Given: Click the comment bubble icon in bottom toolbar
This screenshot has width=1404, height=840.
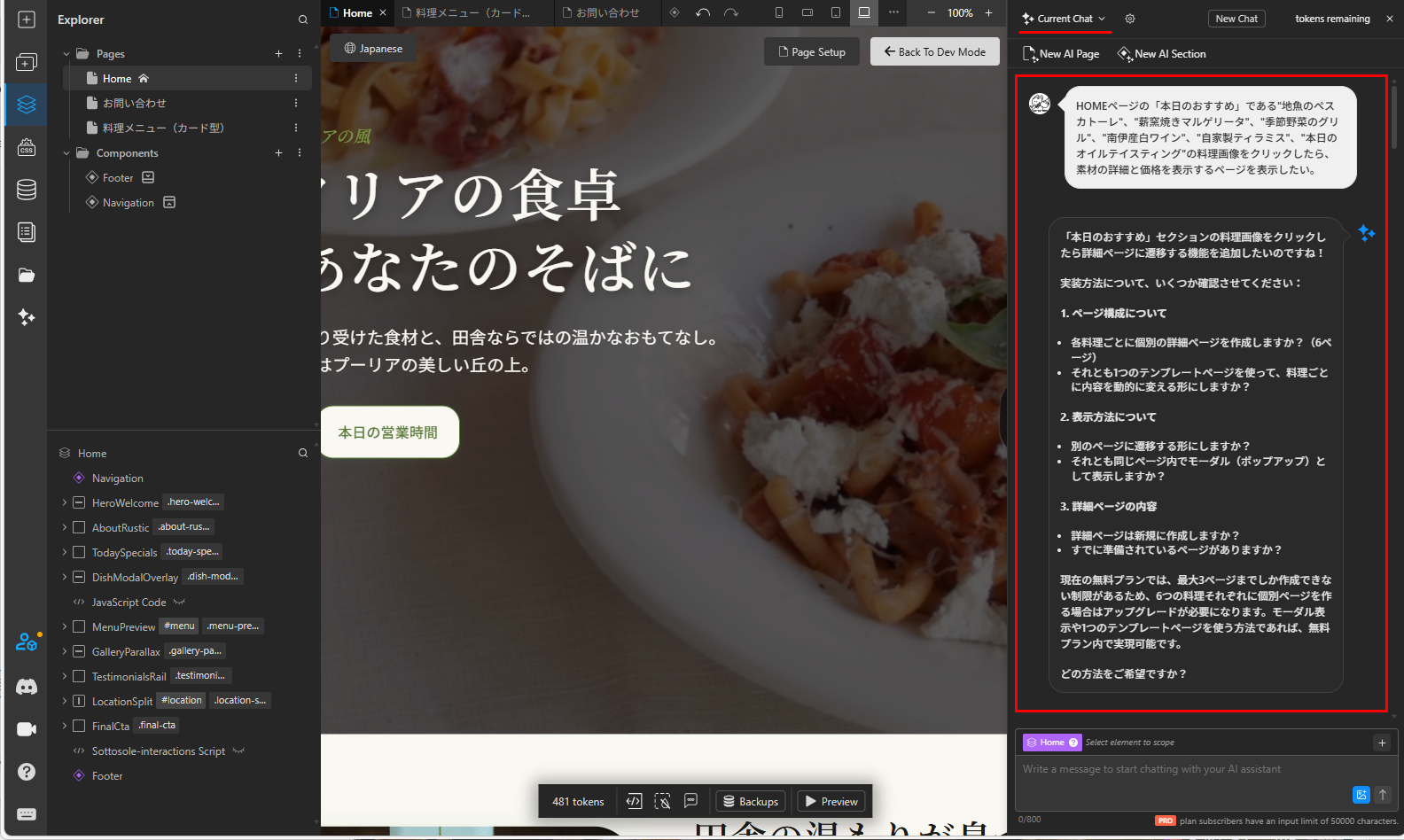Looking at the screenshot, I should 690,801.
